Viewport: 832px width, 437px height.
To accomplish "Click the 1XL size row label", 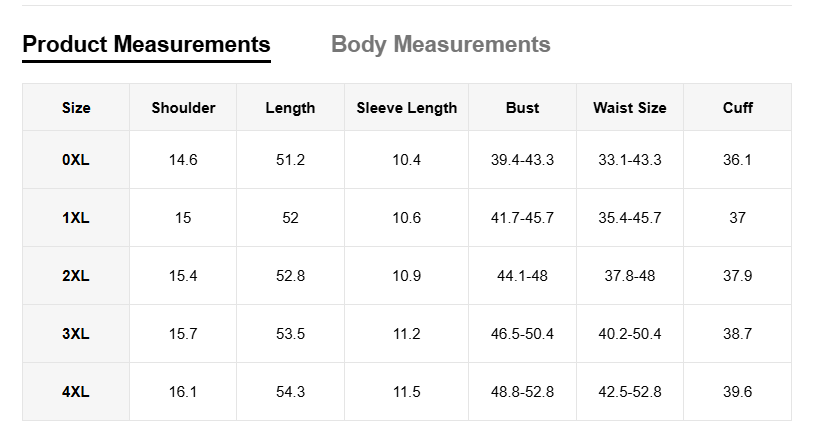I will click(76, 218).
